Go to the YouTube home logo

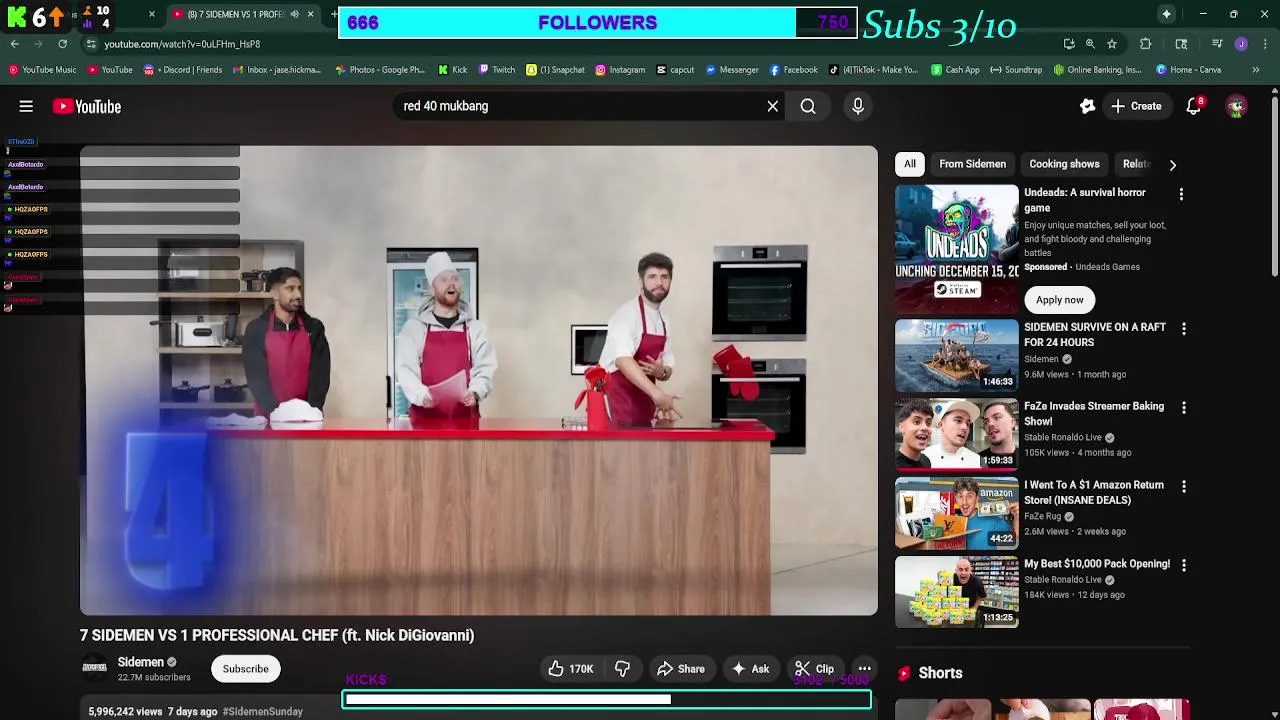click(x=87, y=106)
